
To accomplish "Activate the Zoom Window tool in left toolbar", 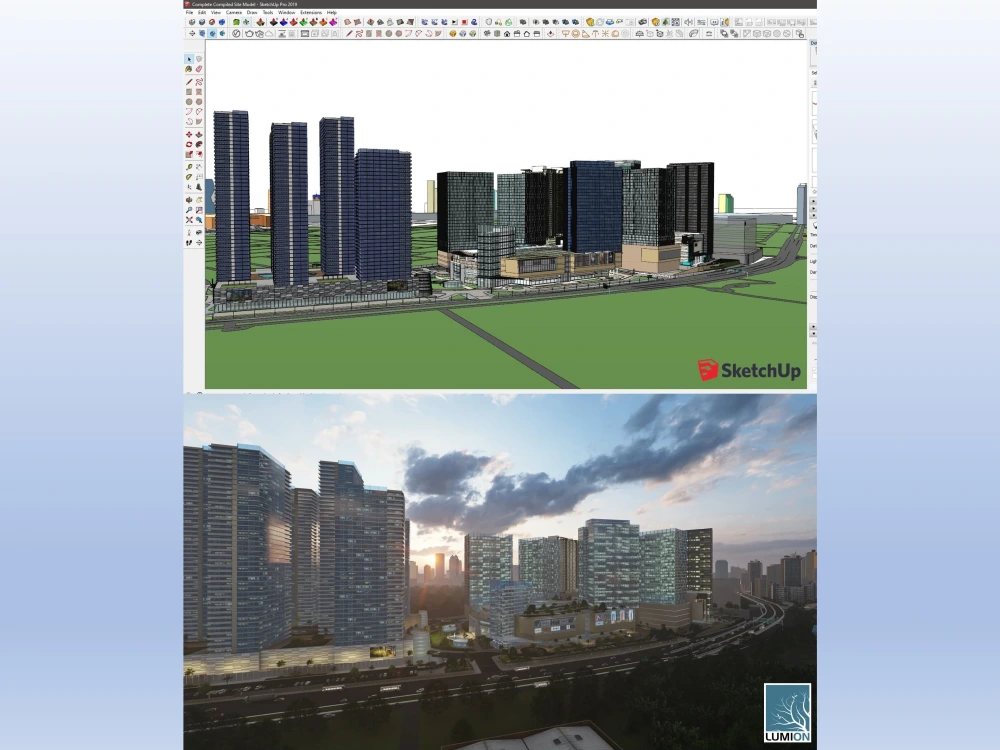I will (x=199, y=209).
